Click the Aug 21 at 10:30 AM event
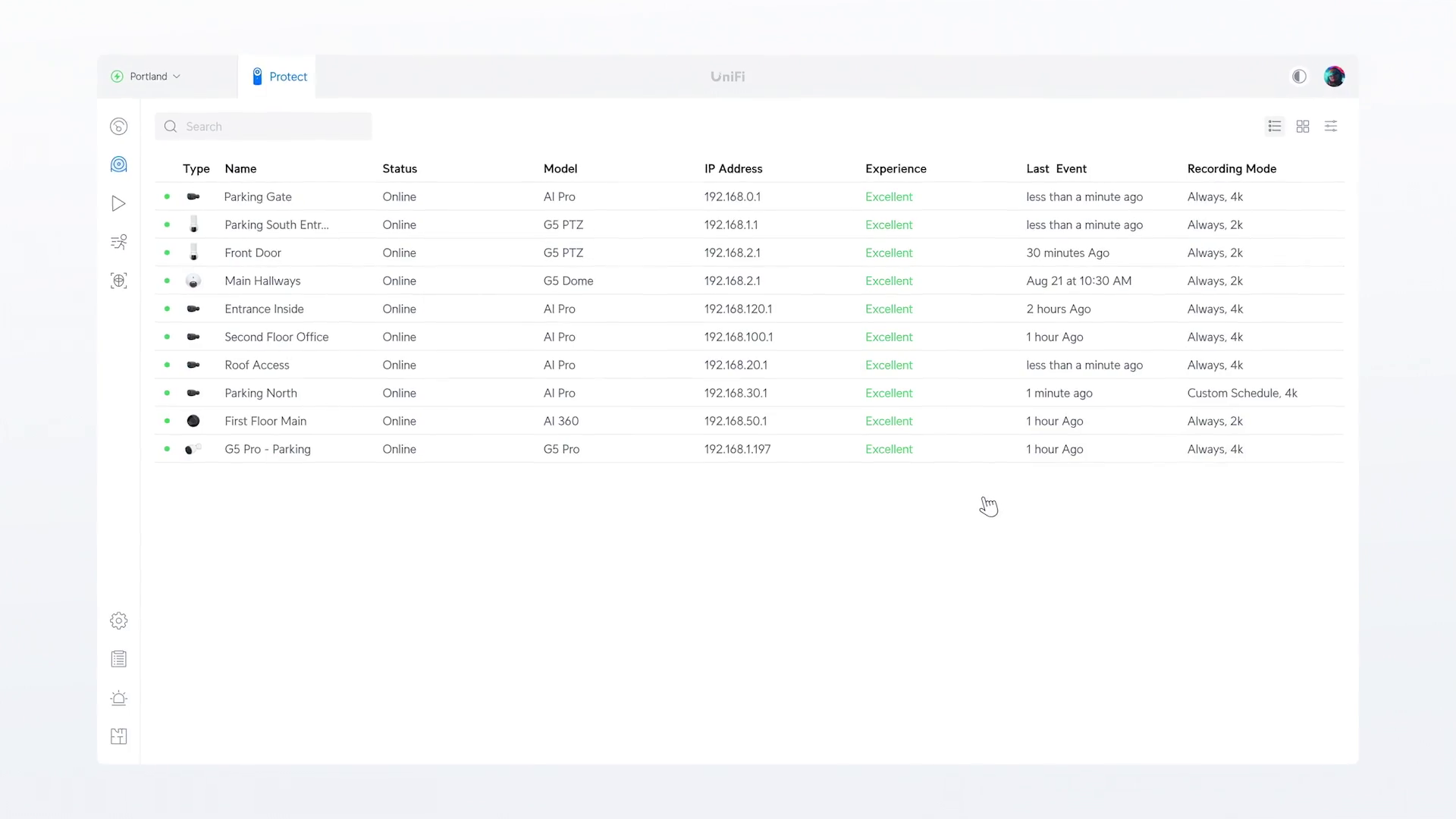Screen dimensions: 1456x819 (1078, 281)
